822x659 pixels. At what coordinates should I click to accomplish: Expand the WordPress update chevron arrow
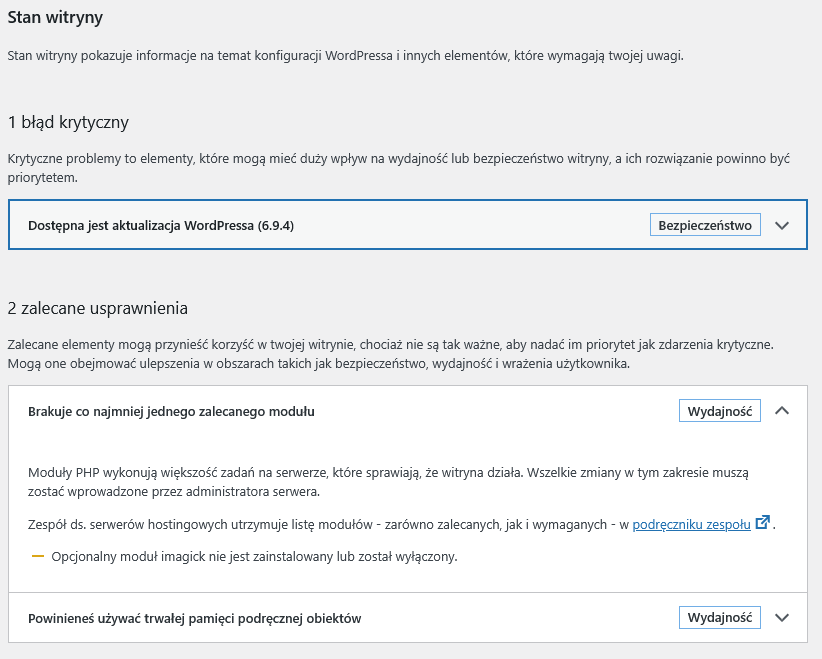coord(782,226)
